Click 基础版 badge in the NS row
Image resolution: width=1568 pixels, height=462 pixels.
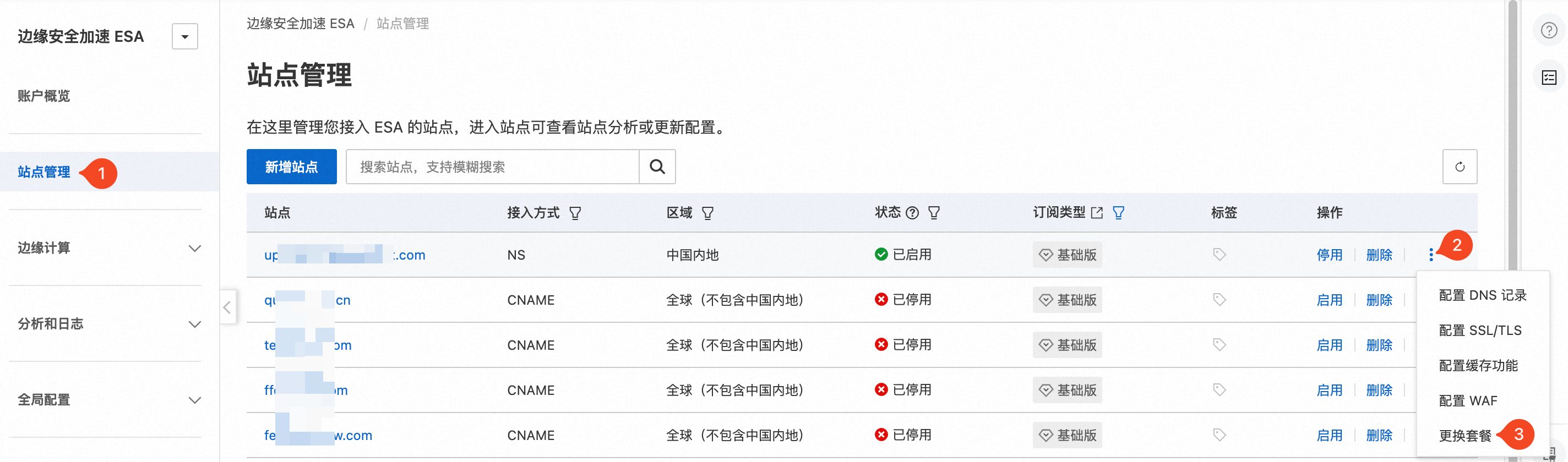pos(1067,255)
